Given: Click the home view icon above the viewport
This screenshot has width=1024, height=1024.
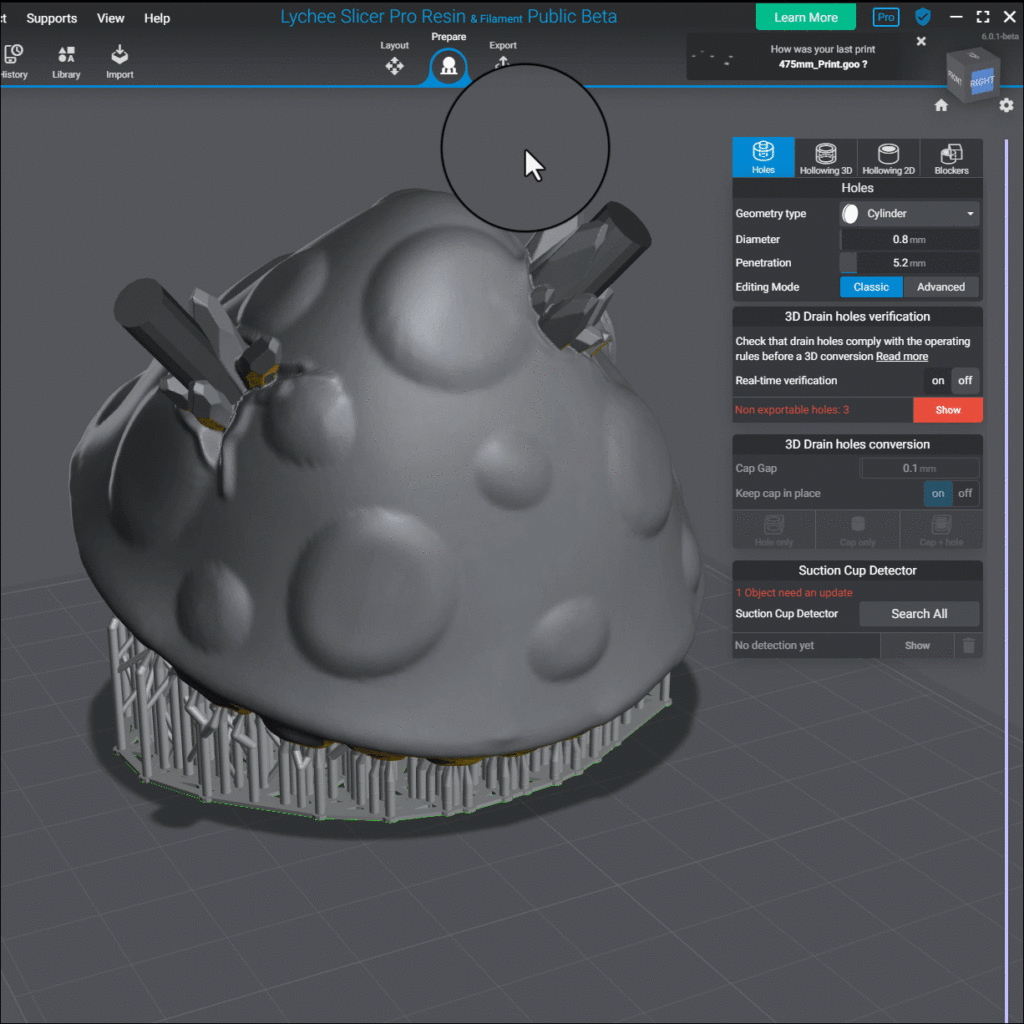Looking at the screenshot, I should [x=941, y=104].
